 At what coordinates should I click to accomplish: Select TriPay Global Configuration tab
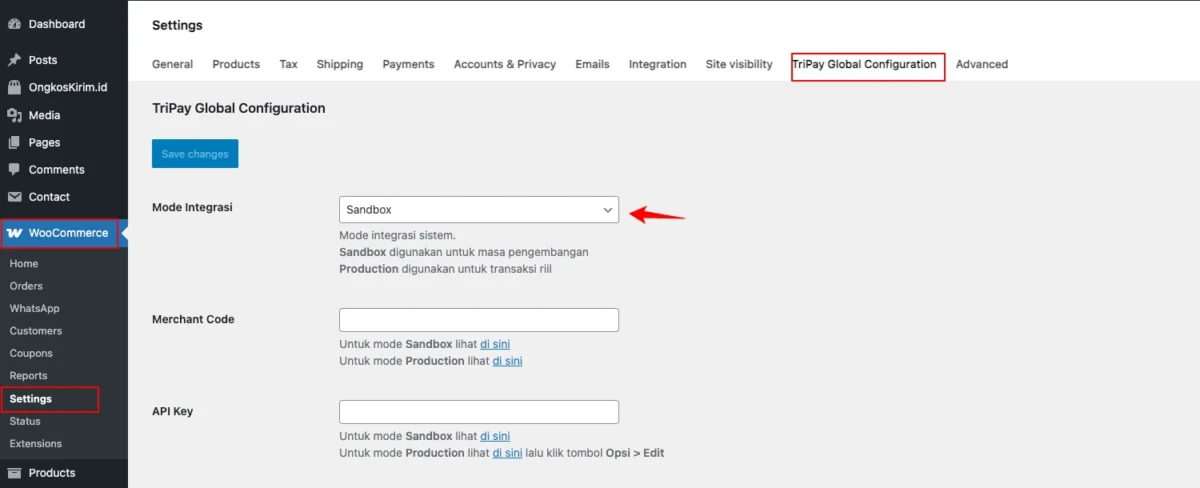tap(865, 64)
